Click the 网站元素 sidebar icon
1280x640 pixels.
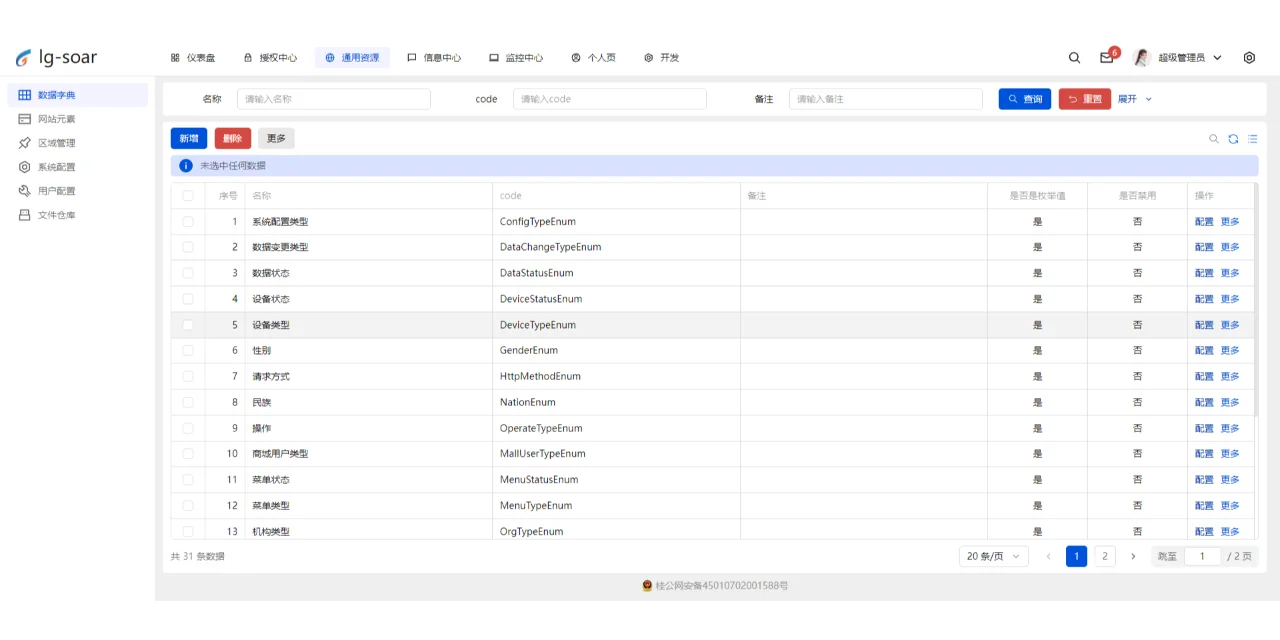click(25, 119)
